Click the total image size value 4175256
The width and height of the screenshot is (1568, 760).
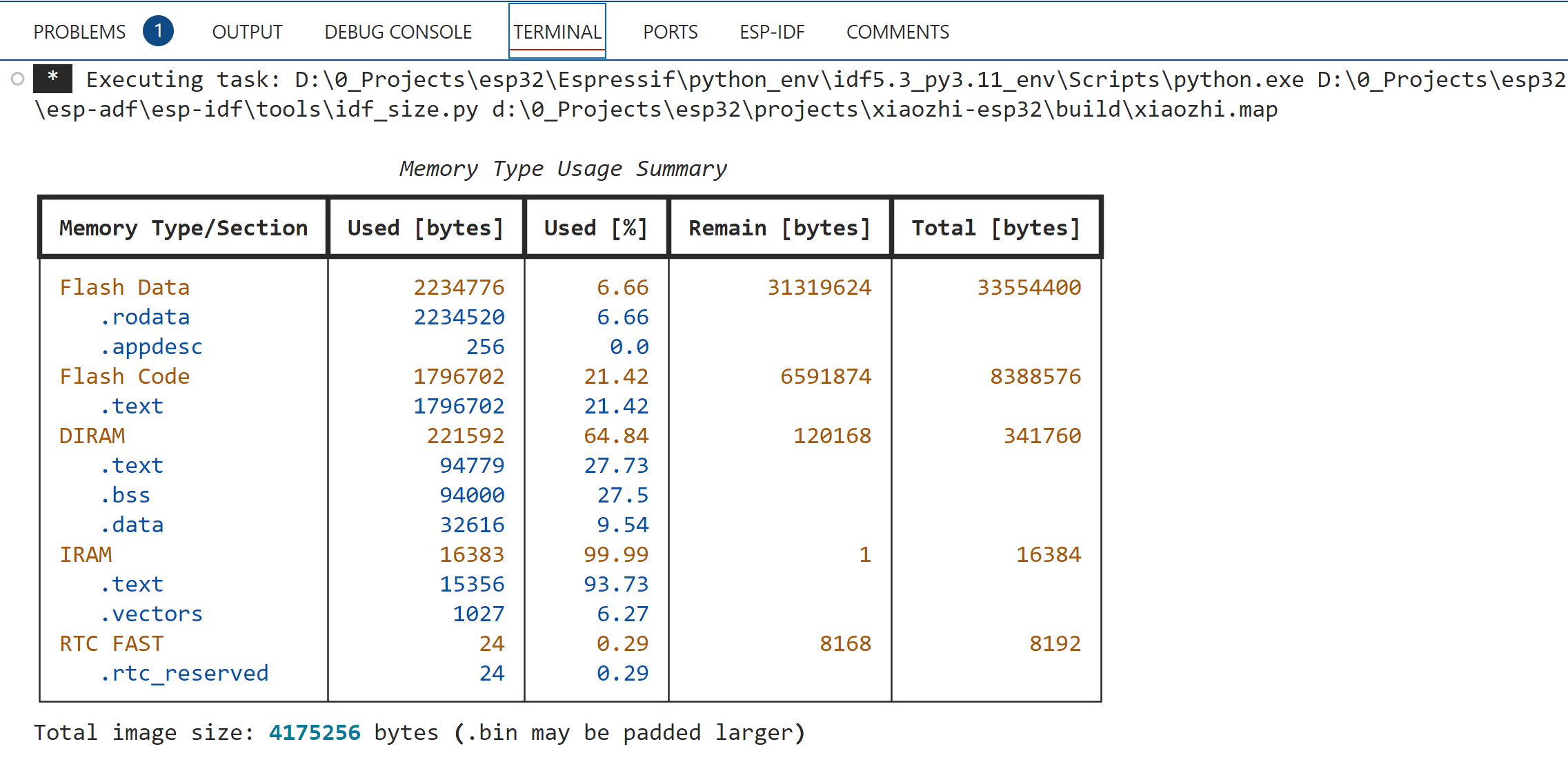[315, 732]
